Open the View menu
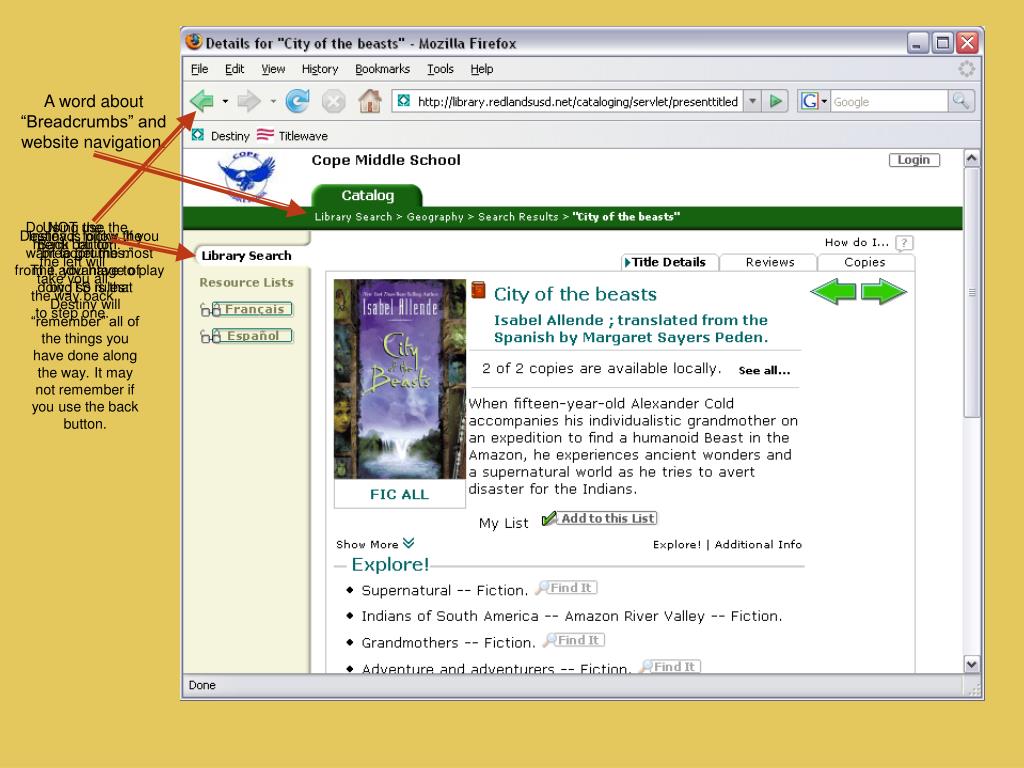The image size is (1024, 768). [x=273, y=69]
